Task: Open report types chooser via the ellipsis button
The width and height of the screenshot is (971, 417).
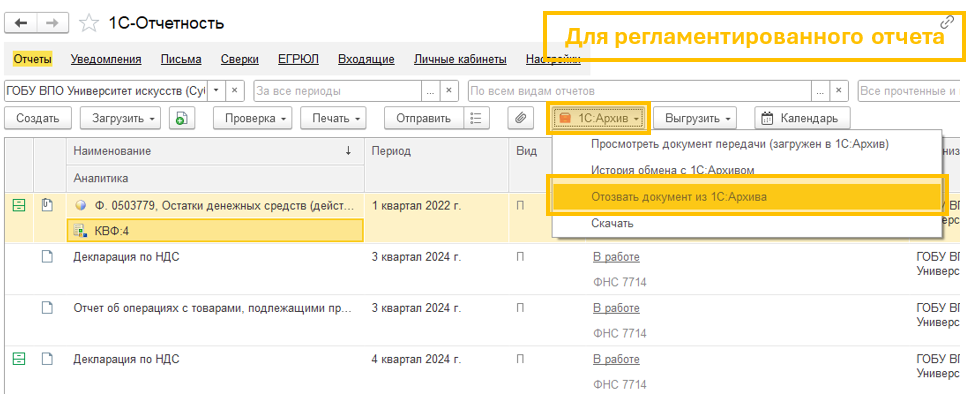Action: coord(821,90)
